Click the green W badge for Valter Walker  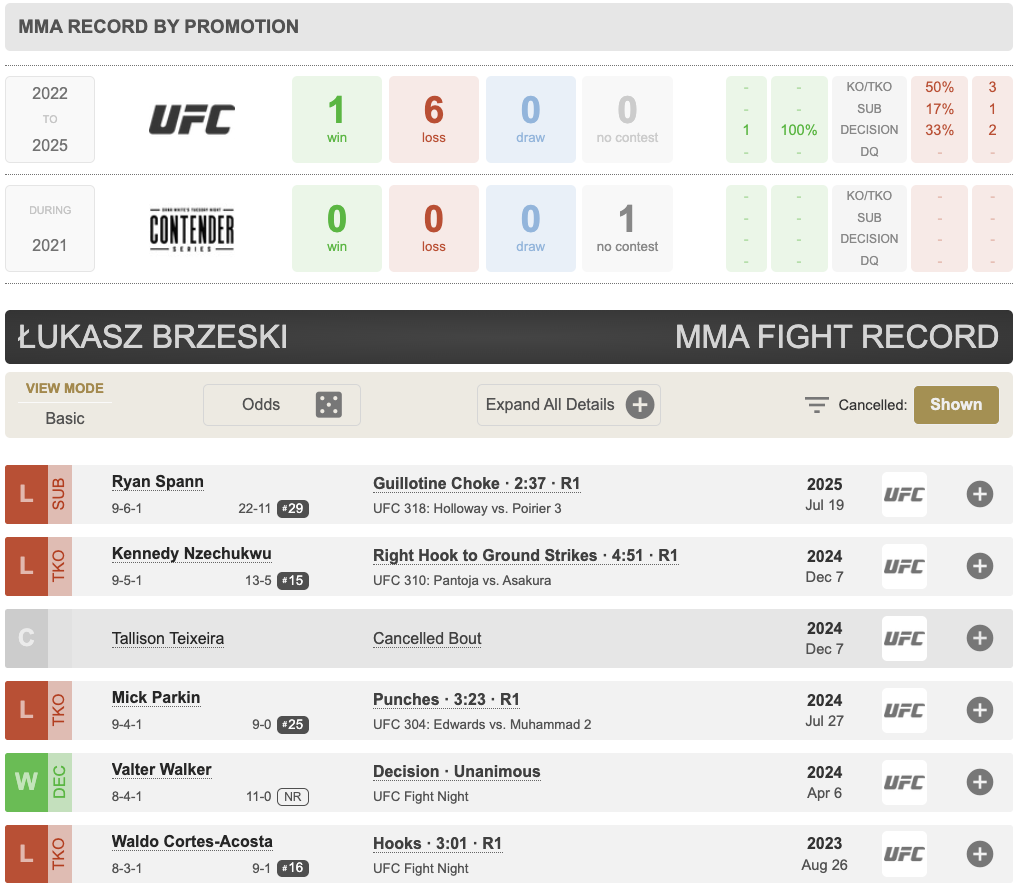(26, 782)
